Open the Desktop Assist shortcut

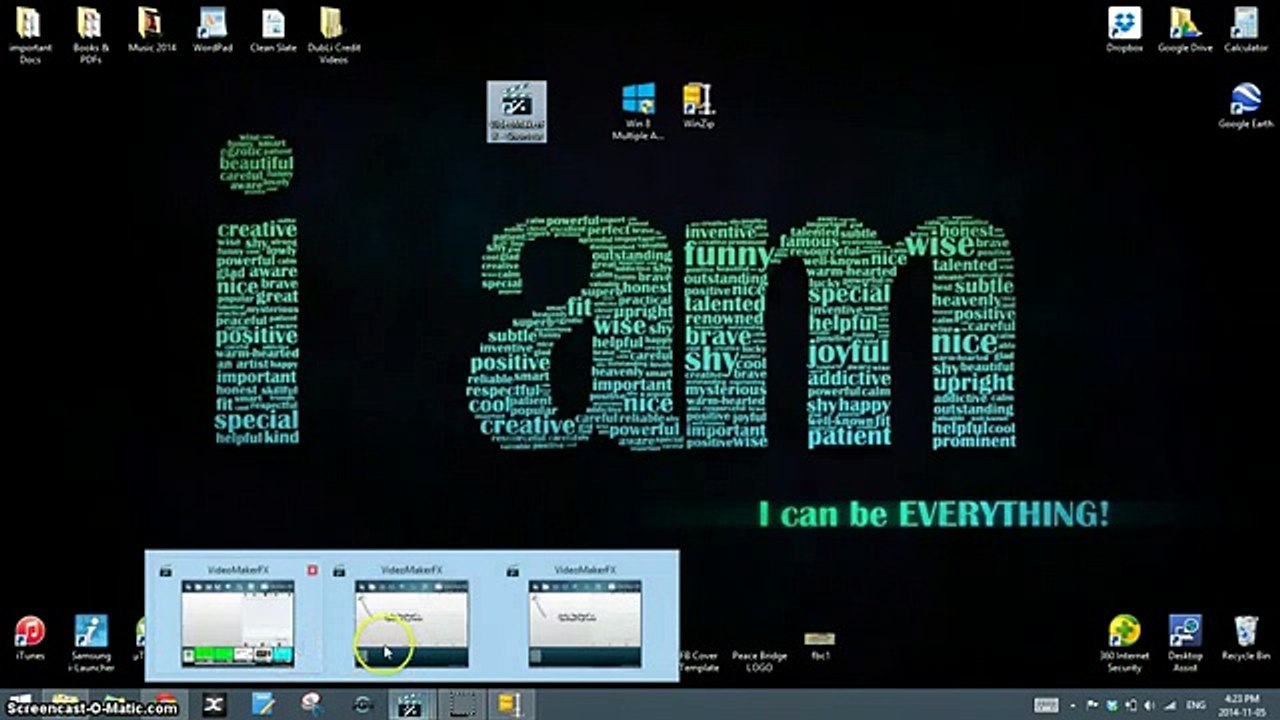(1185, 643)
